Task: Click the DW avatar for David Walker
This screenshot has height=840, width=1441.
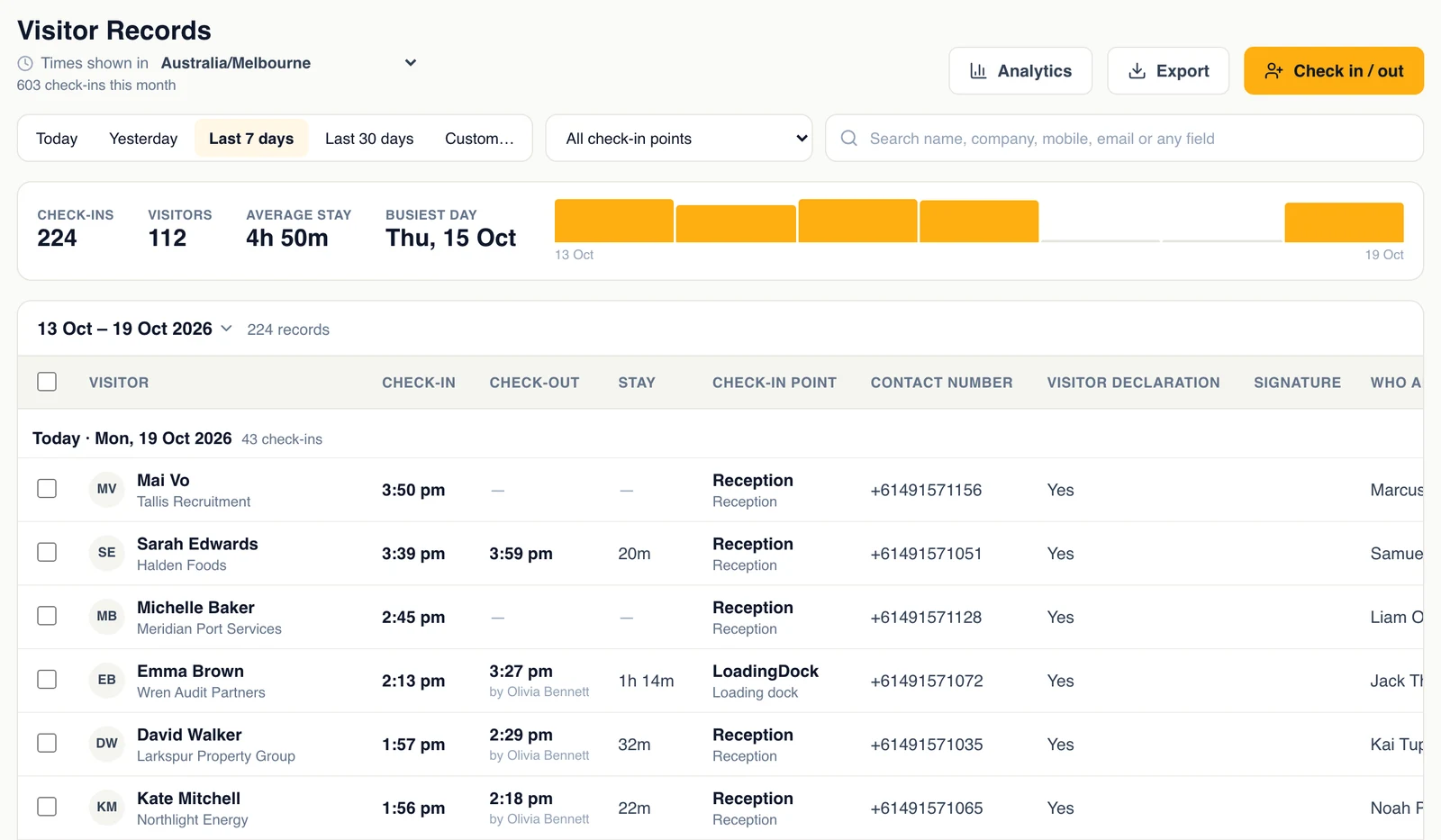Action: click(x=106, y=744)
